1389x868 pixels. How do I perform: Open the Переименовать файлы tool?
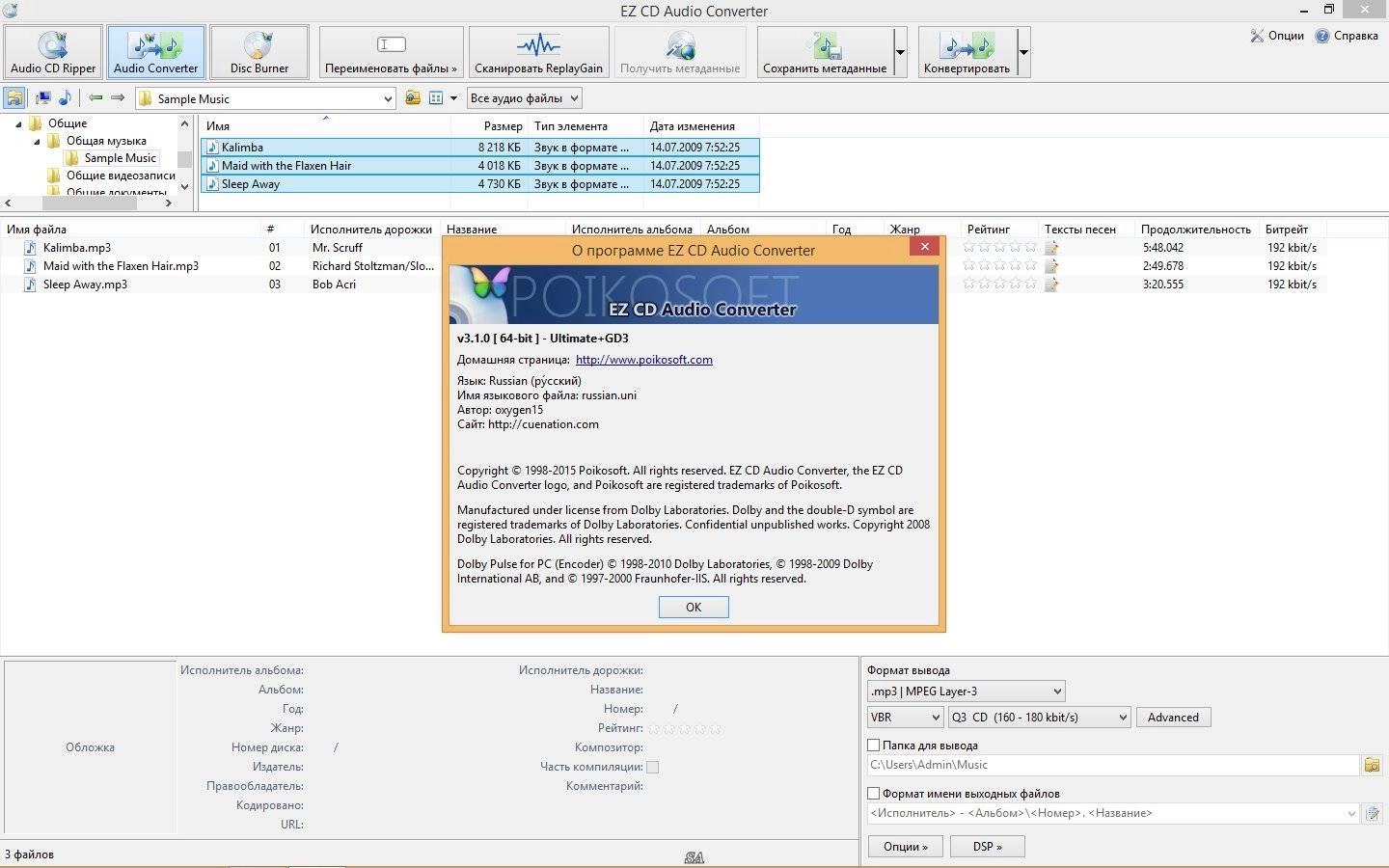point(391,52)
